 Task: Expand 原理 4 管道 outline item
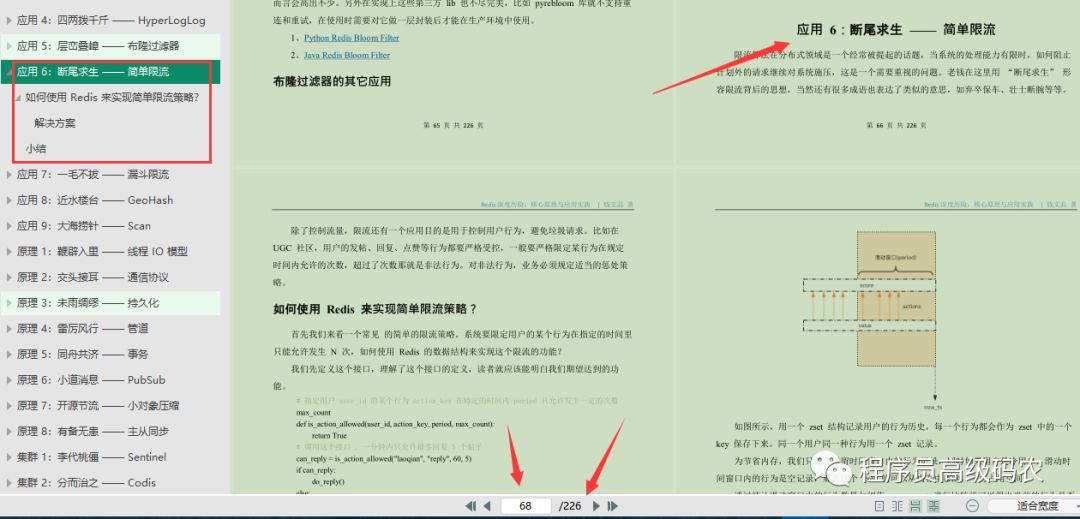9,328
